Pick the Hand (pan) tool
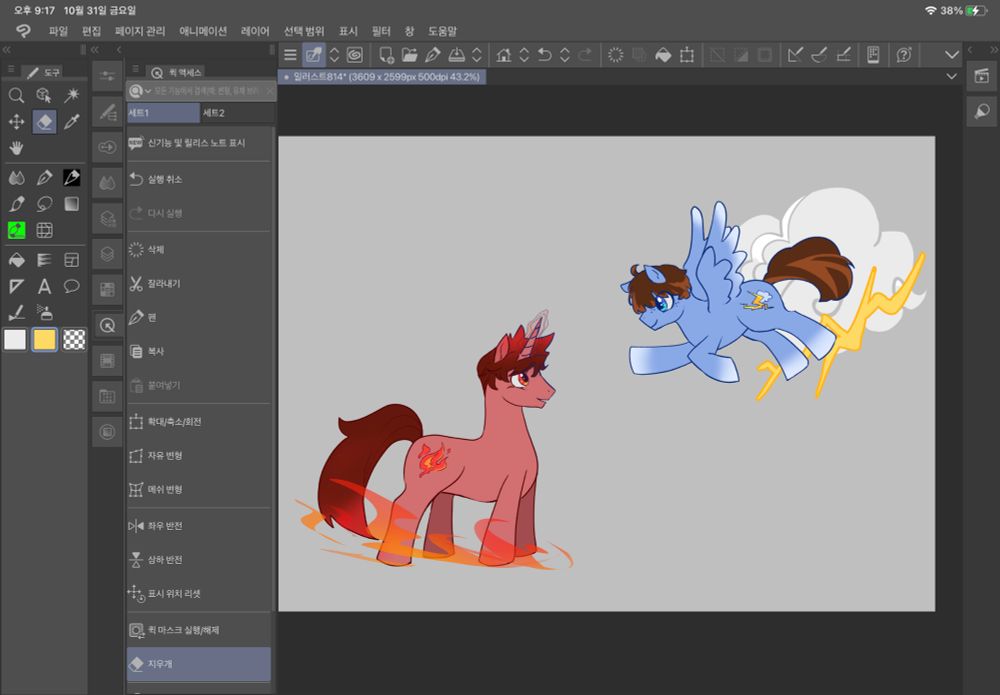The height and width of the screenshot is (695, 1000). pyautogui.click(x=16, y=148)
